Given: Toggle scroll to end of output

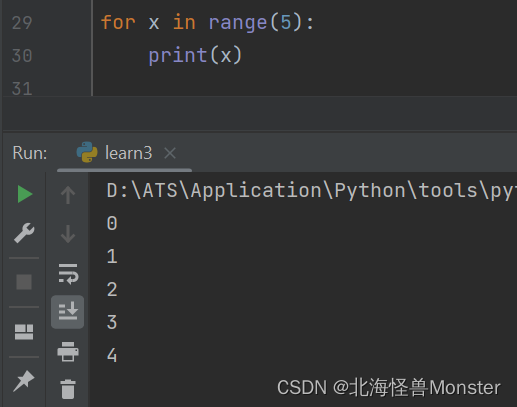Looking at the screenshot, I should [68, 312].
